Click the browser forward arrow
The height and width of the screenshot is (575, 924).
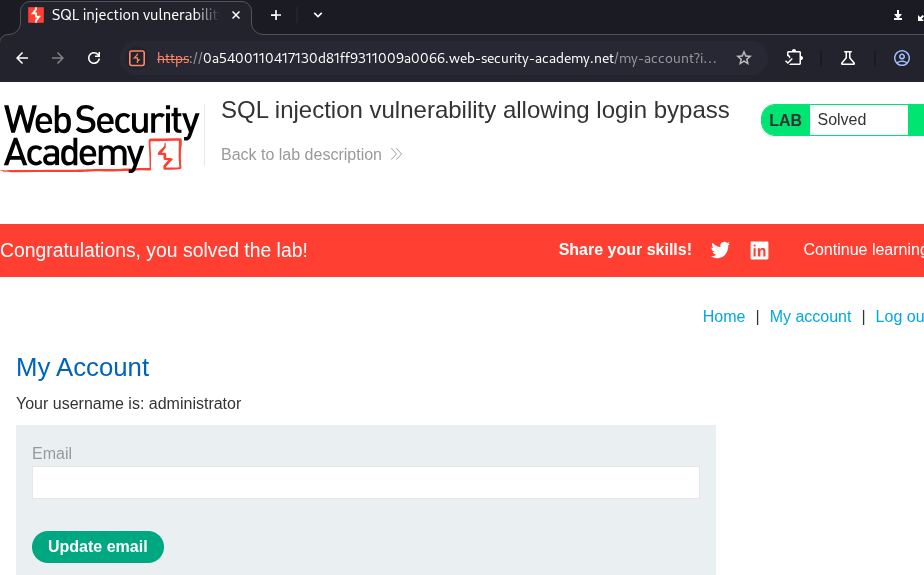pyautogui.click(x=58, y=58)
